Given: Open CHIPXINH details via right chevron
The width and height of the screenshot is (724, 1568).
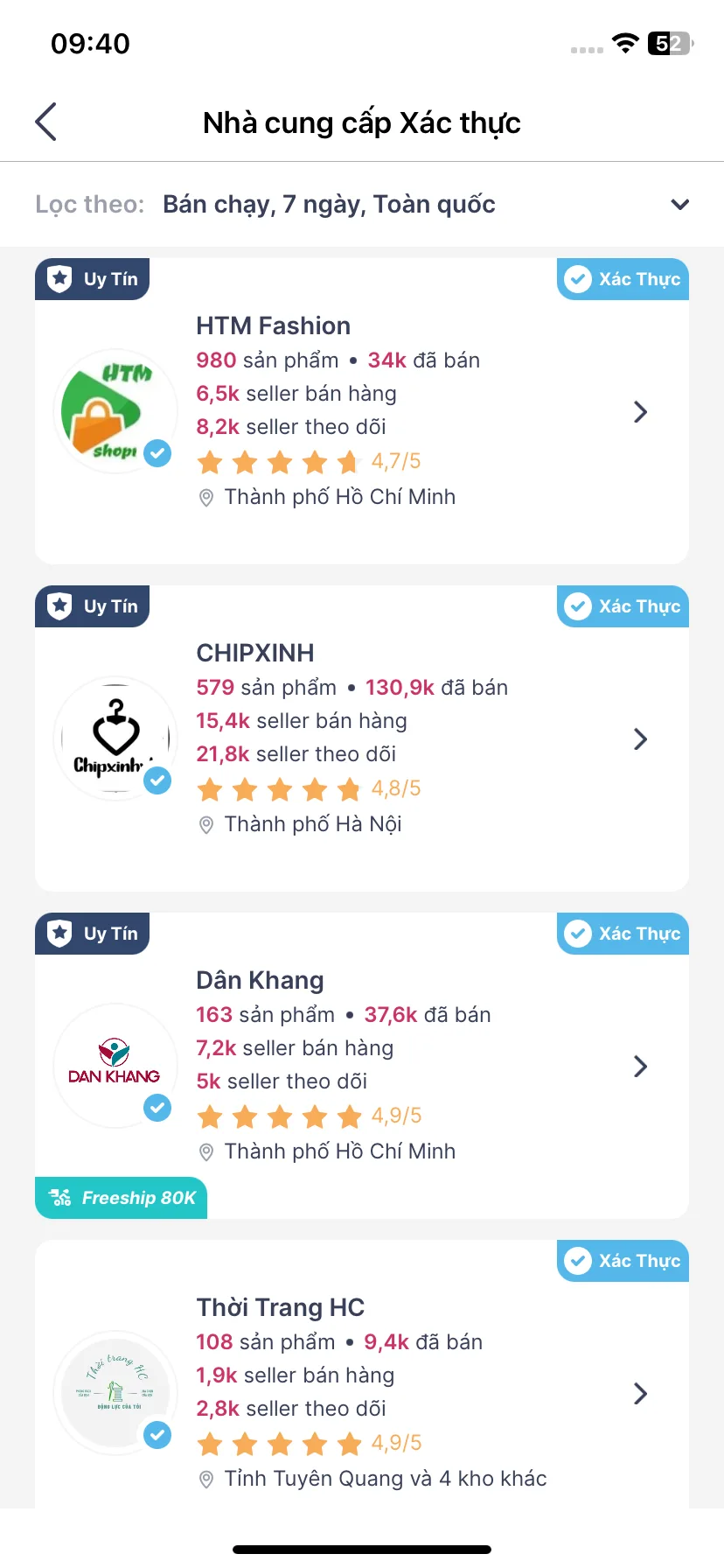Looking at the screenshot, I should [x=640, y=739].
